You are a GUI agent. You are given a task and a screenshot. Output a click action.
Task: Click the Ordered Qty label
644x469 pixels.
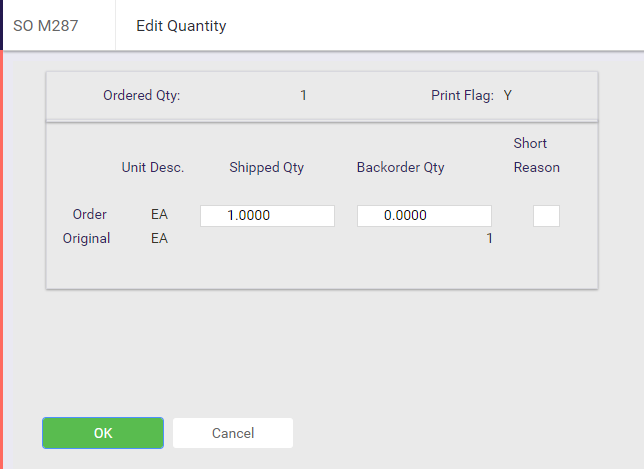[142, 95]
